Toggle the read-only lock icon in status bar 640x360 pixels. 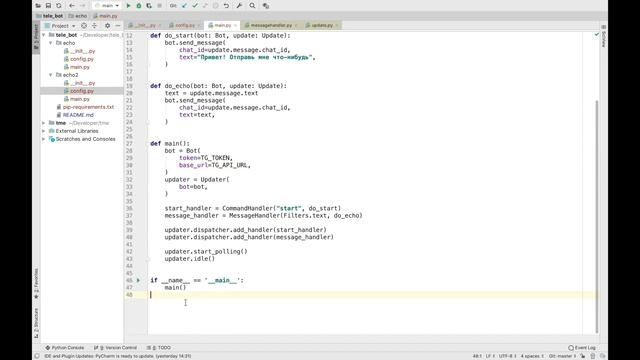[582, 356]
